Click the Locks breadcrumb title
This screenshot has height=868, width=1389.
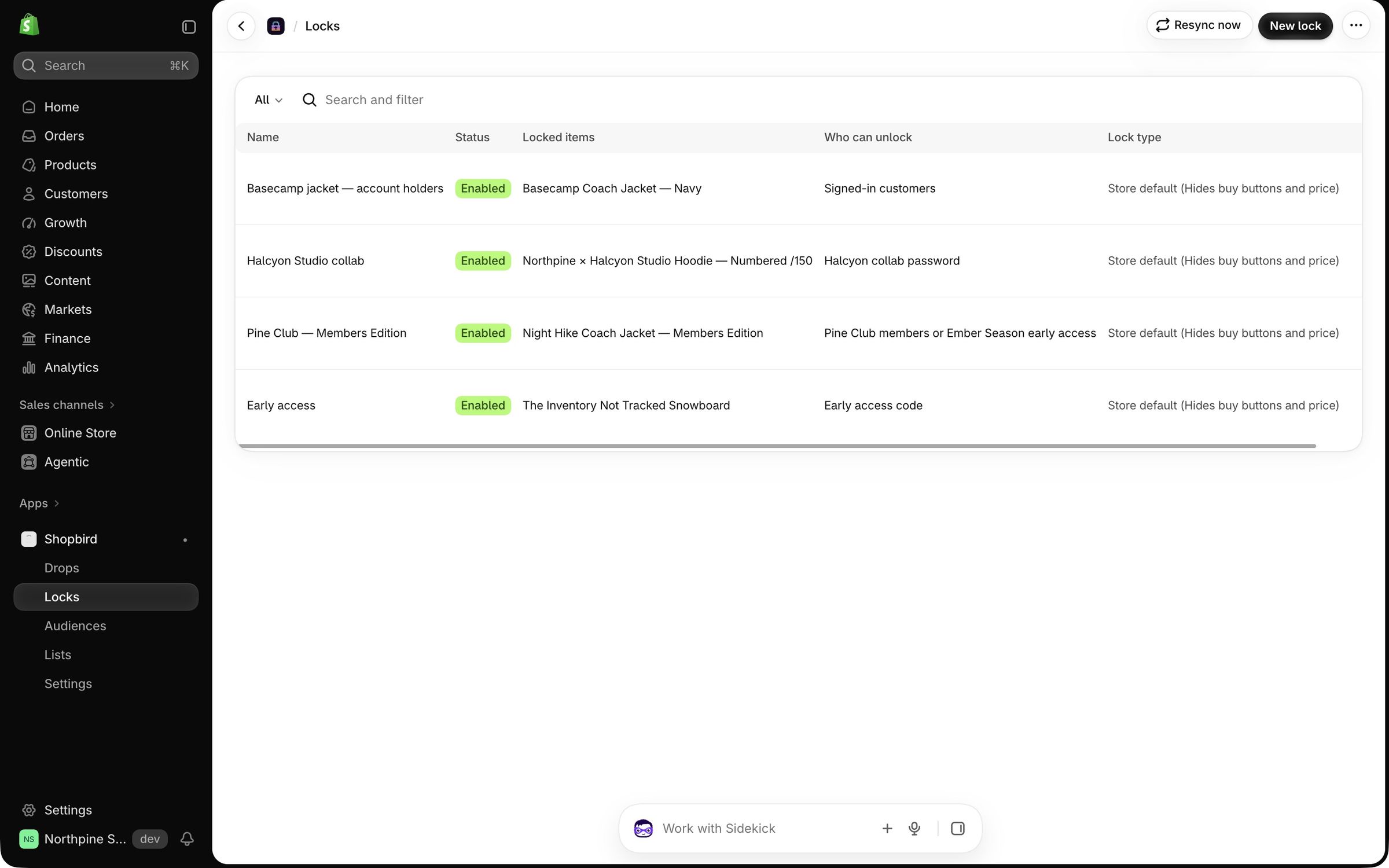pyautogui.click(x=322, y=26)
